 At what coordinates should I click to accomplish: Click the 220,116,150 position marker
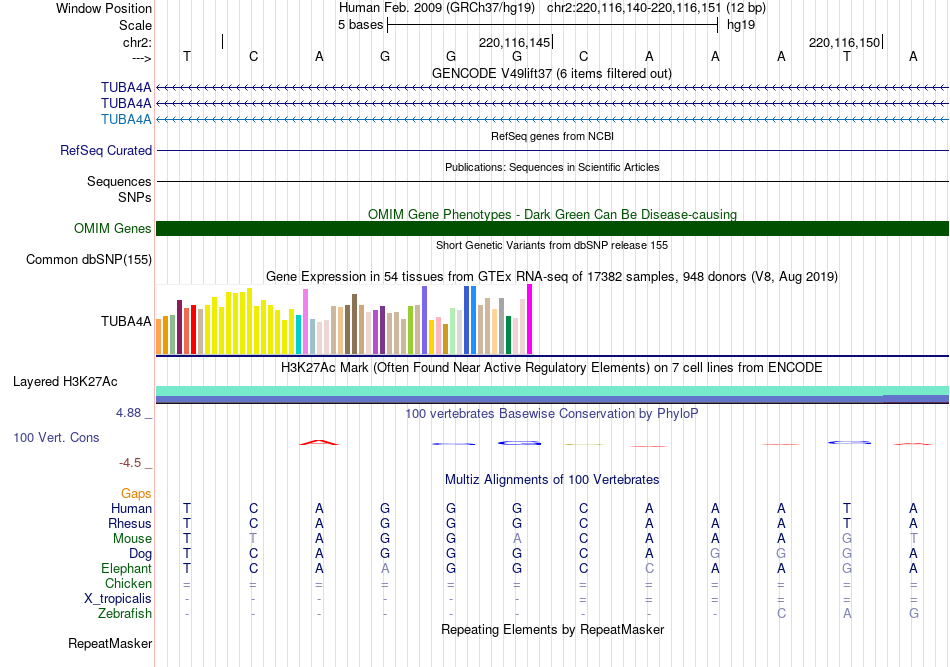click(844, 42)
